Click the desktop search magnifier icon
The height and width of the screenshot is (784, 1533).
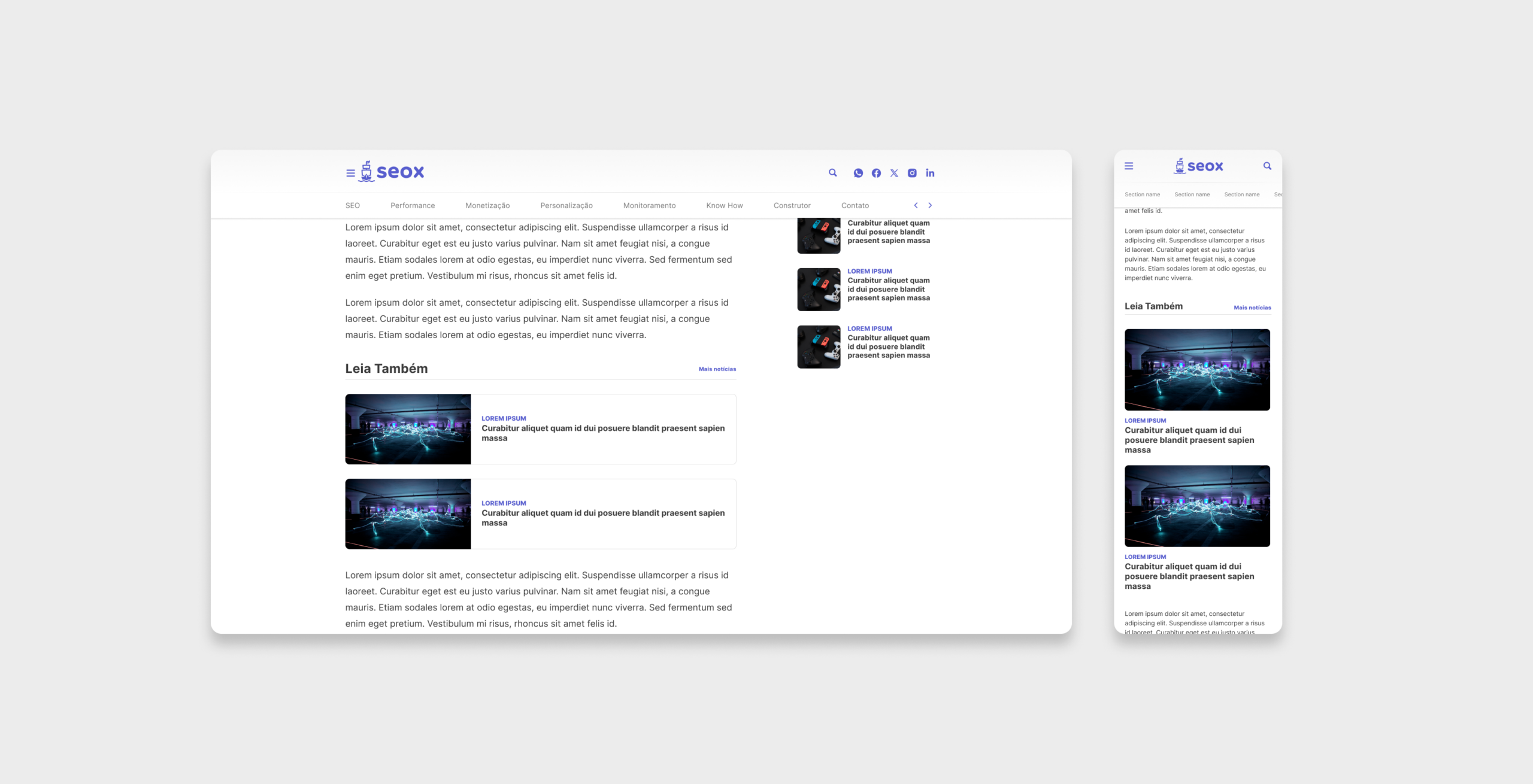tap(832, 173)
